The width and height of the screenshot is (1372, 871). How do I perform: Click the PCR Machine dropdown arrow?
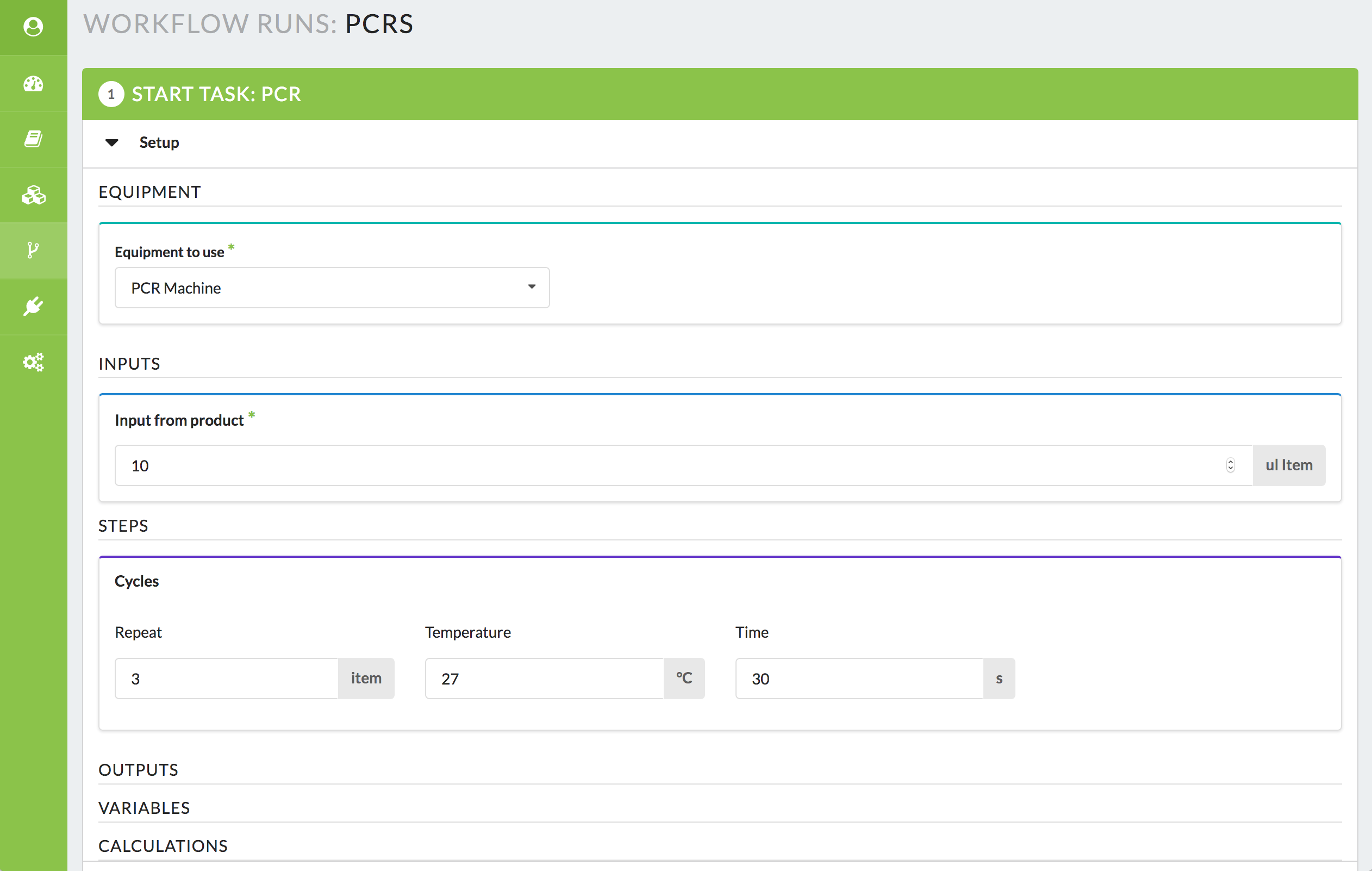click(531, 287)
